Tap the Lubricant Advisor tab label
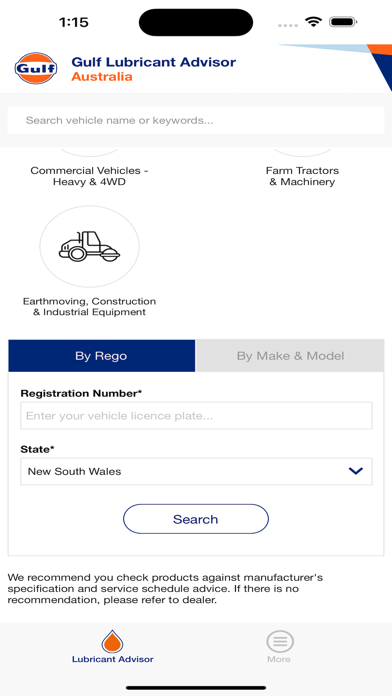Screen dimensions: 392x696 click(x=113, y=659)
